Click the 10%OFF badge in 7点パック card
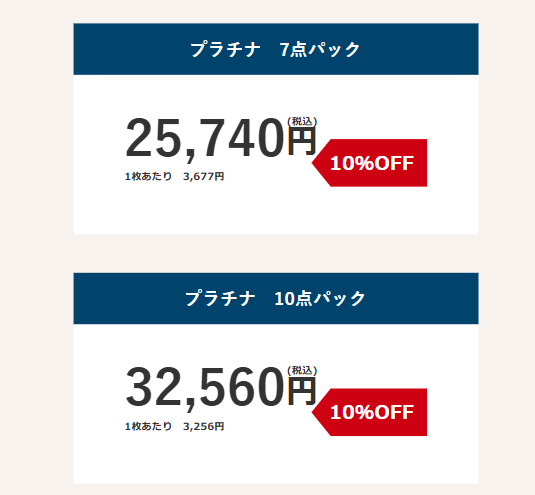 [370, 163]
